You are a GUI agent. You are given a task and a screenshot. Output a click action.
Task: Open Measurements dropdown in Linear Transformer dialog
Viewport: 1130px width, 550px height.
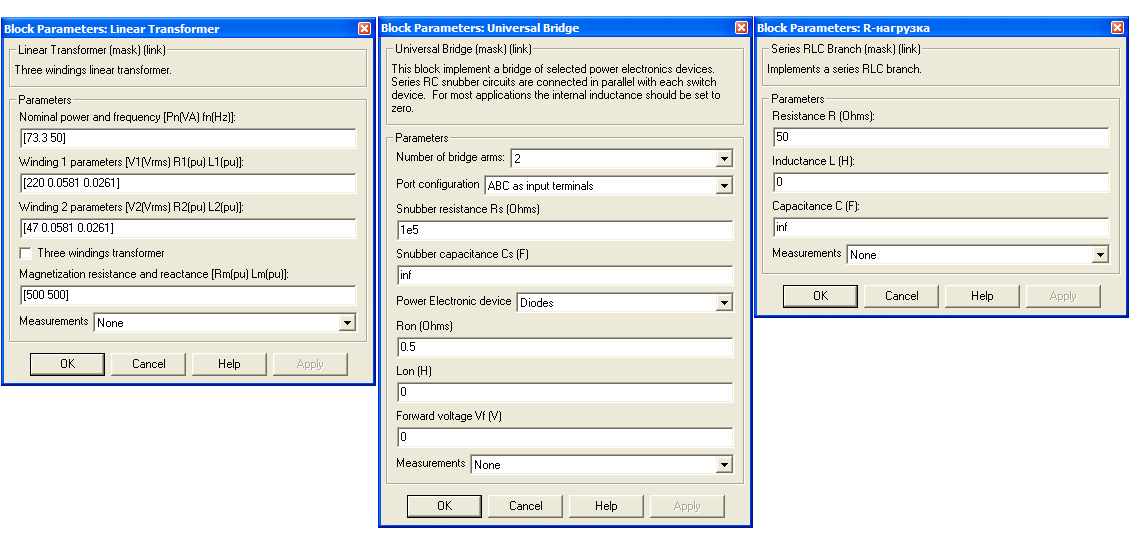[x=347, y=323]
